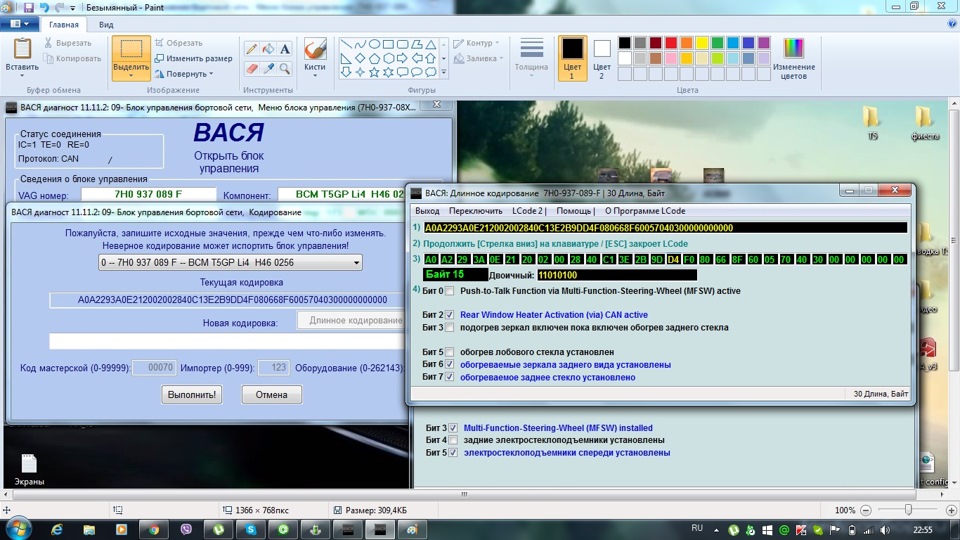
Task: Select Цвет 1 color button
Action: 572,58
